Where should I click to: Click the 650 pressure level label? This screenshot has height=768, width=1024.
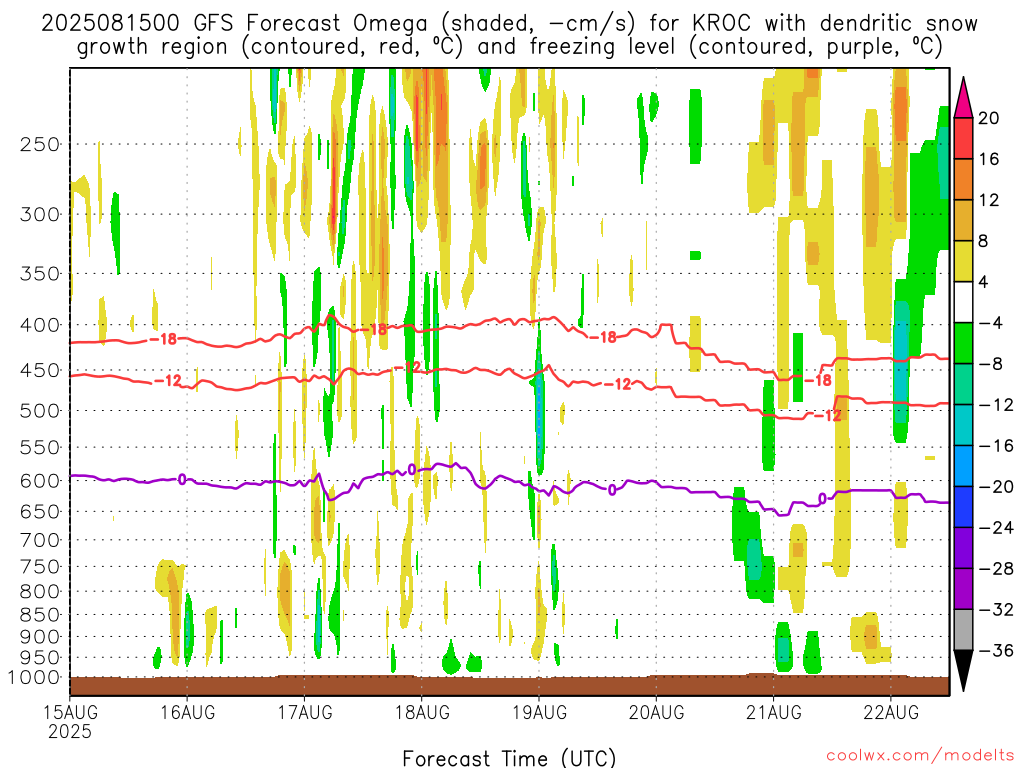tap(40, 511)
